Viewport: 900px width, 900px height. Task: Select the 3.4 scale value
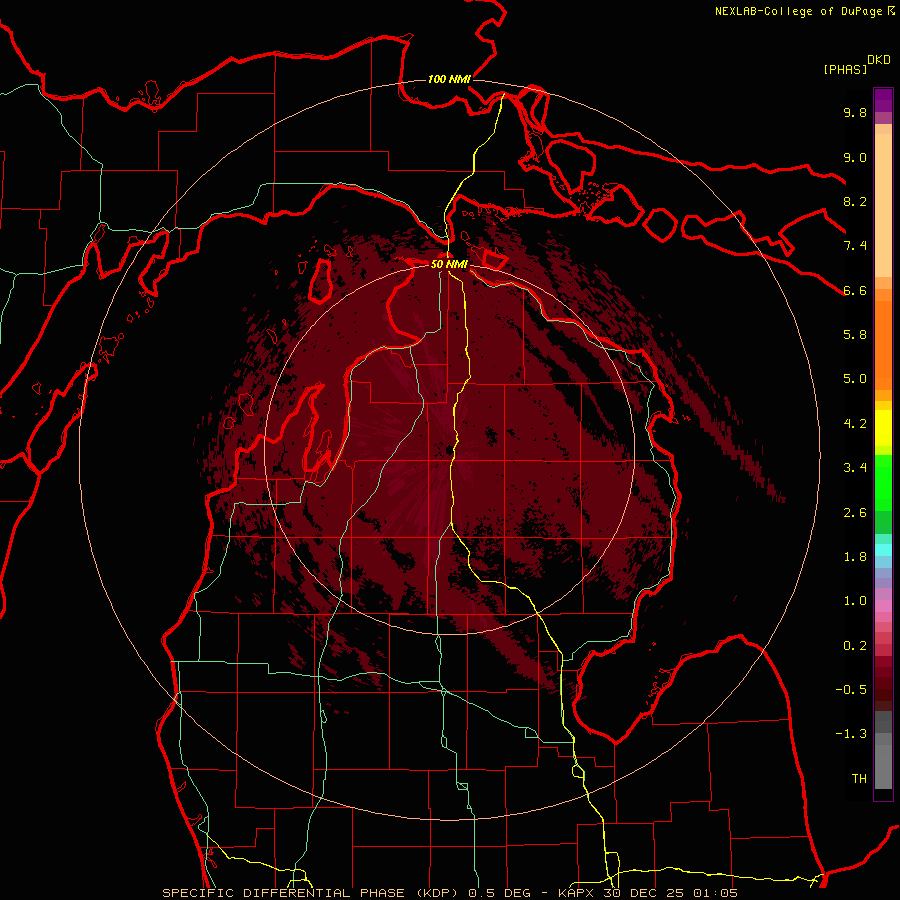(855, 468)
